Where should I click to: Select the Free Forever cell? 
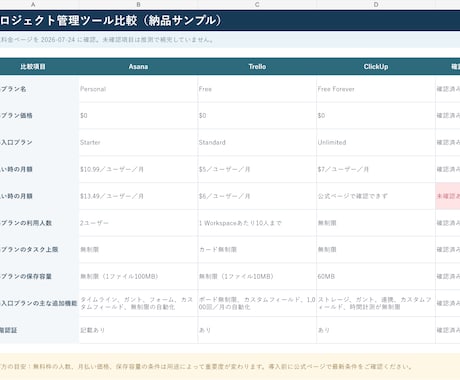coord(376,89)
